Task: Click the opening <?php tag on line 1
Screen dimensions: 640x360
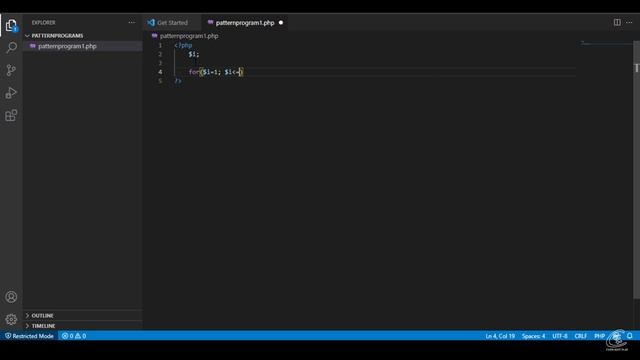Action: pyautogui.click(x=183, y=45)
